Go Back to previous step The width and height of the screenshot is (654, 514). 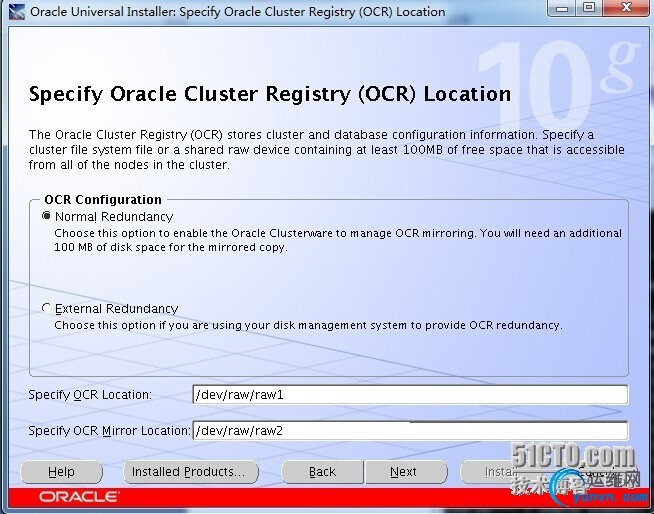[x=322, y=472]
